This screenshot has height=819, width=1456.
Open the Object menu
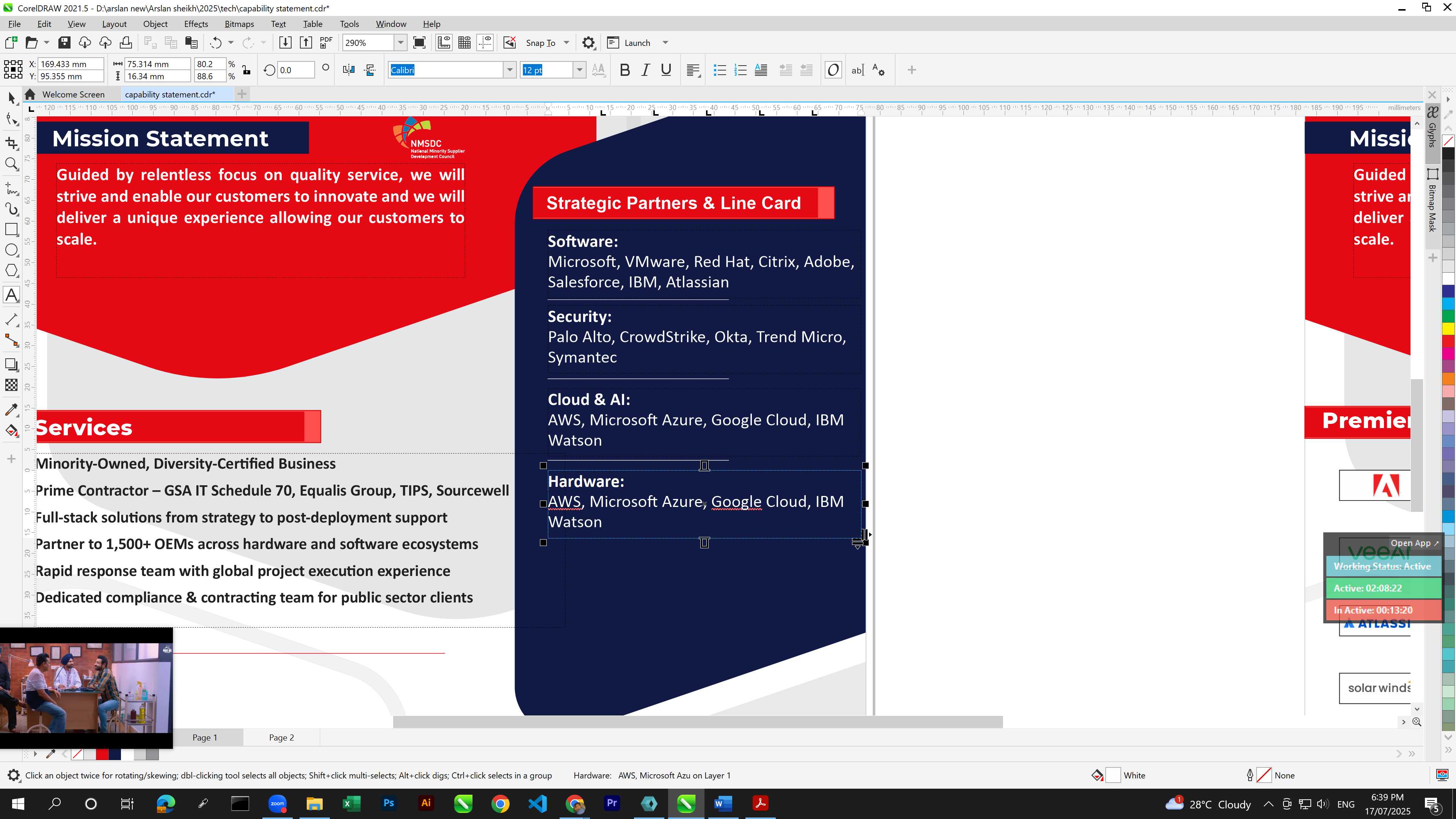click(155, 24)
